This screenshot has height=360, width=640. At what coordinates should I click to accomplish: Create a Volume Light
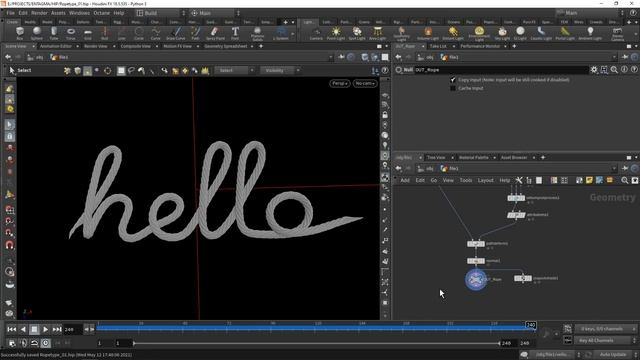point(428,33)
